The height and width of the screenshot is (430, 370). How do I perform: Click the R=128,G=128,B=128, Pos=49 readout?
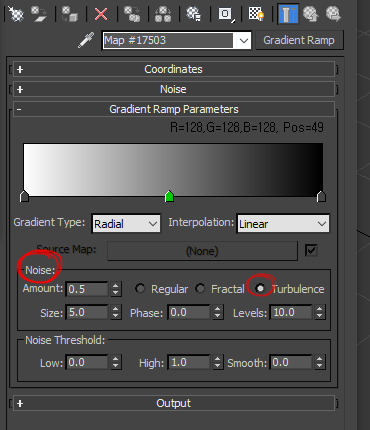[247, 127]
